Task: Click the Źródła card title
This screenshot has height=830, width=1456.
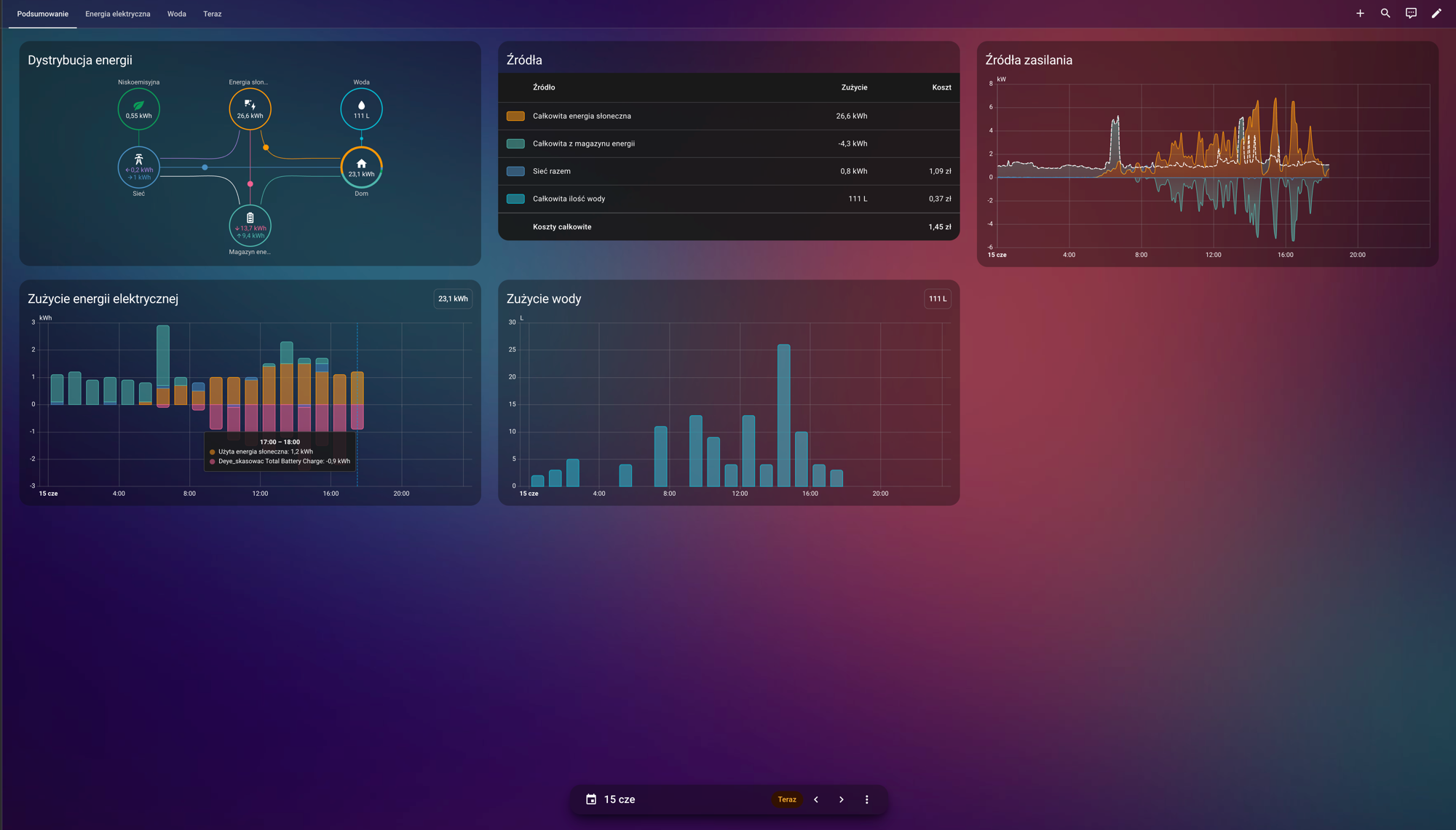Action: (524, 60)
